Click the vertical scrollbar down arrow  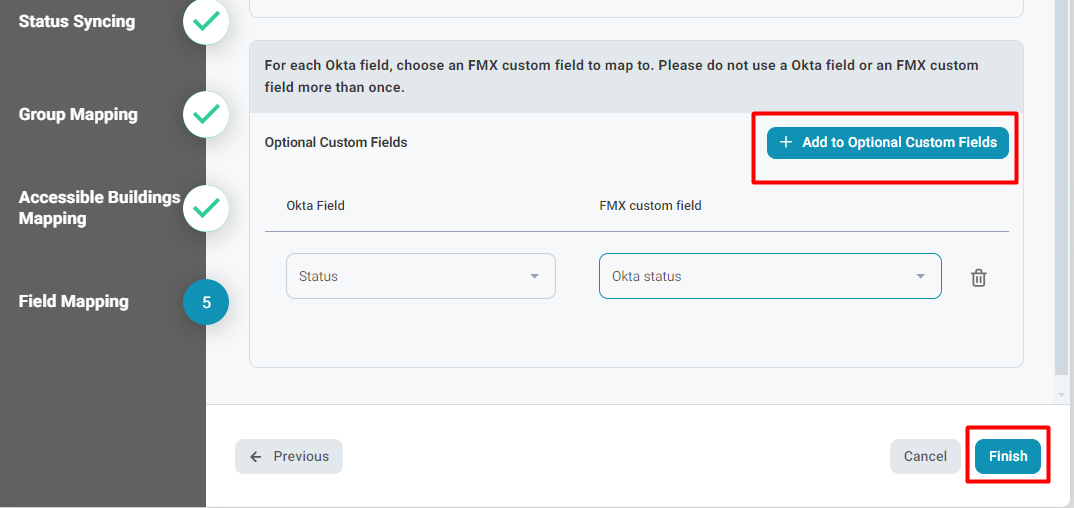click(x=1062, y=395)
